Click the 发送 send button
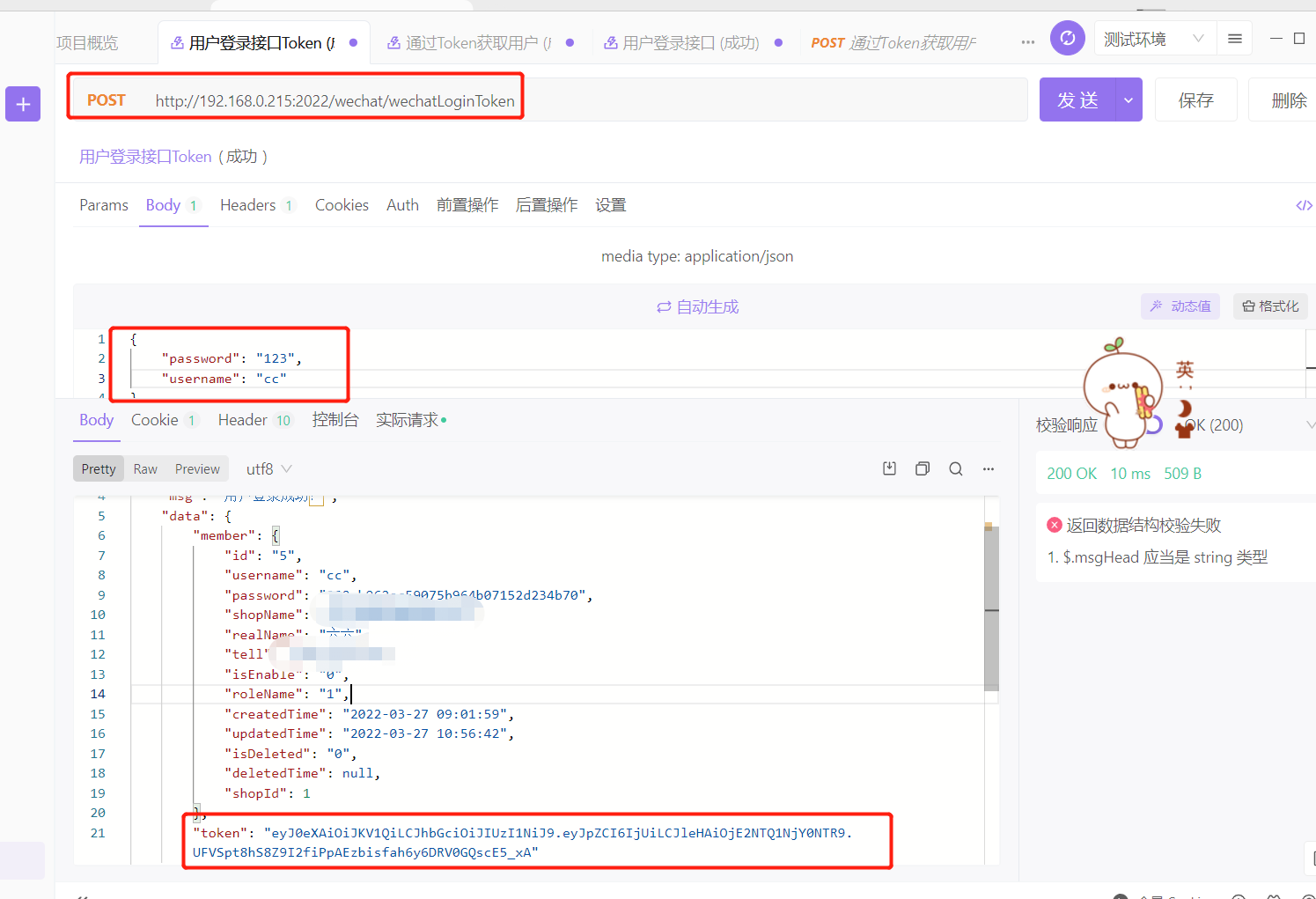 [x=1077, y=99]
